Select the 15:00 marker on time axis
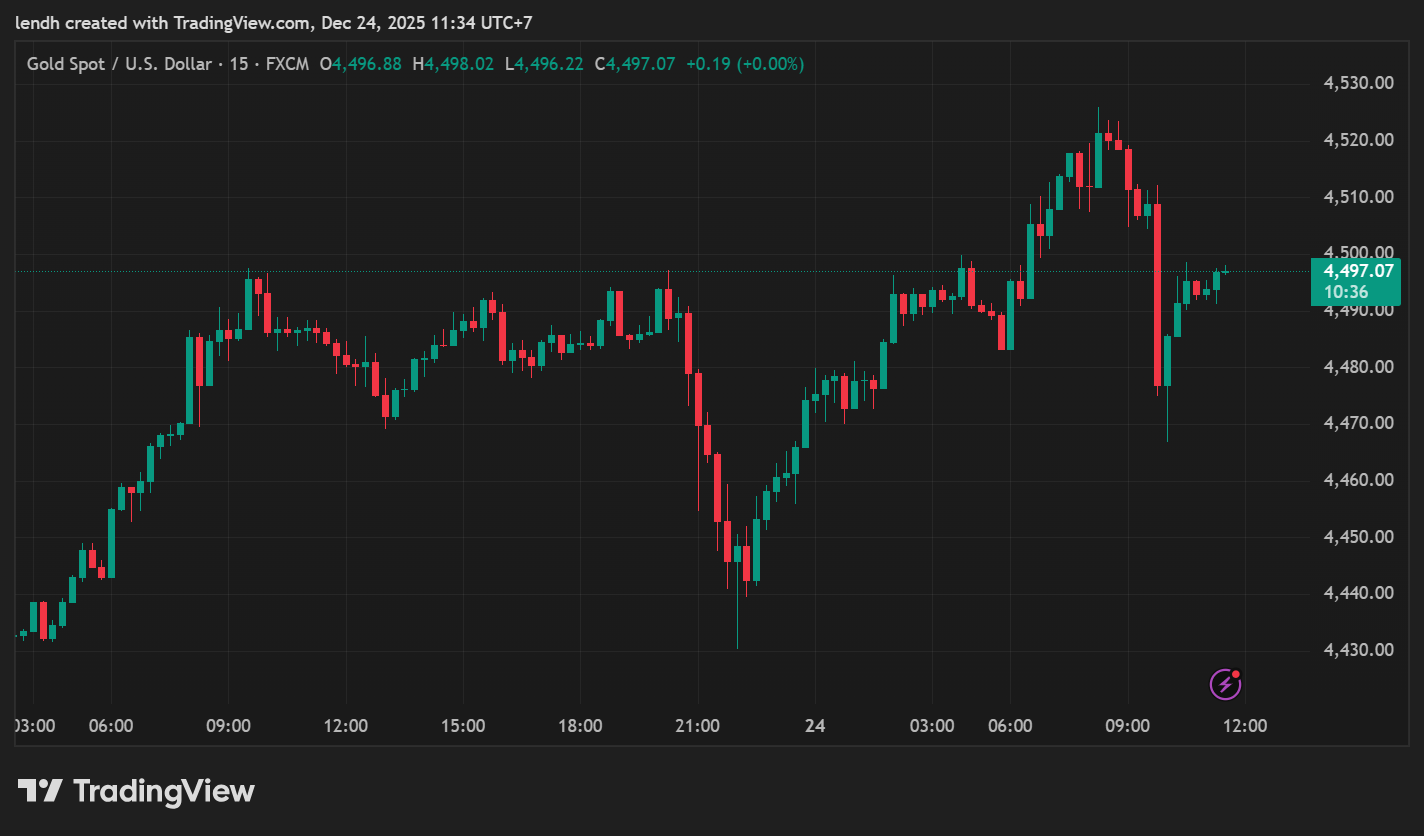This screenshot has width=1424, height=836. [x=463, y=726]
